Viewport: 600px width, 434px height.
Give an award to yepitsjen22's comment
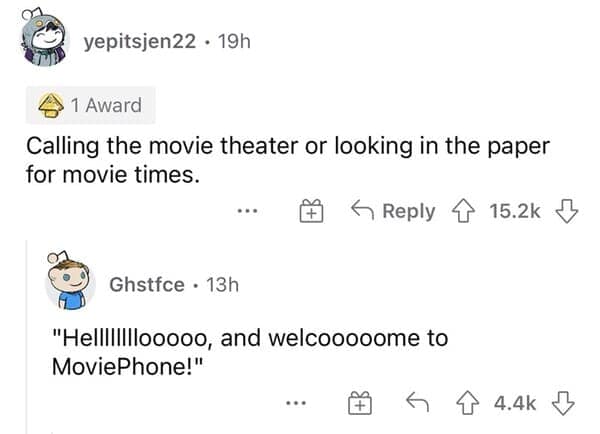coord(311,212)
